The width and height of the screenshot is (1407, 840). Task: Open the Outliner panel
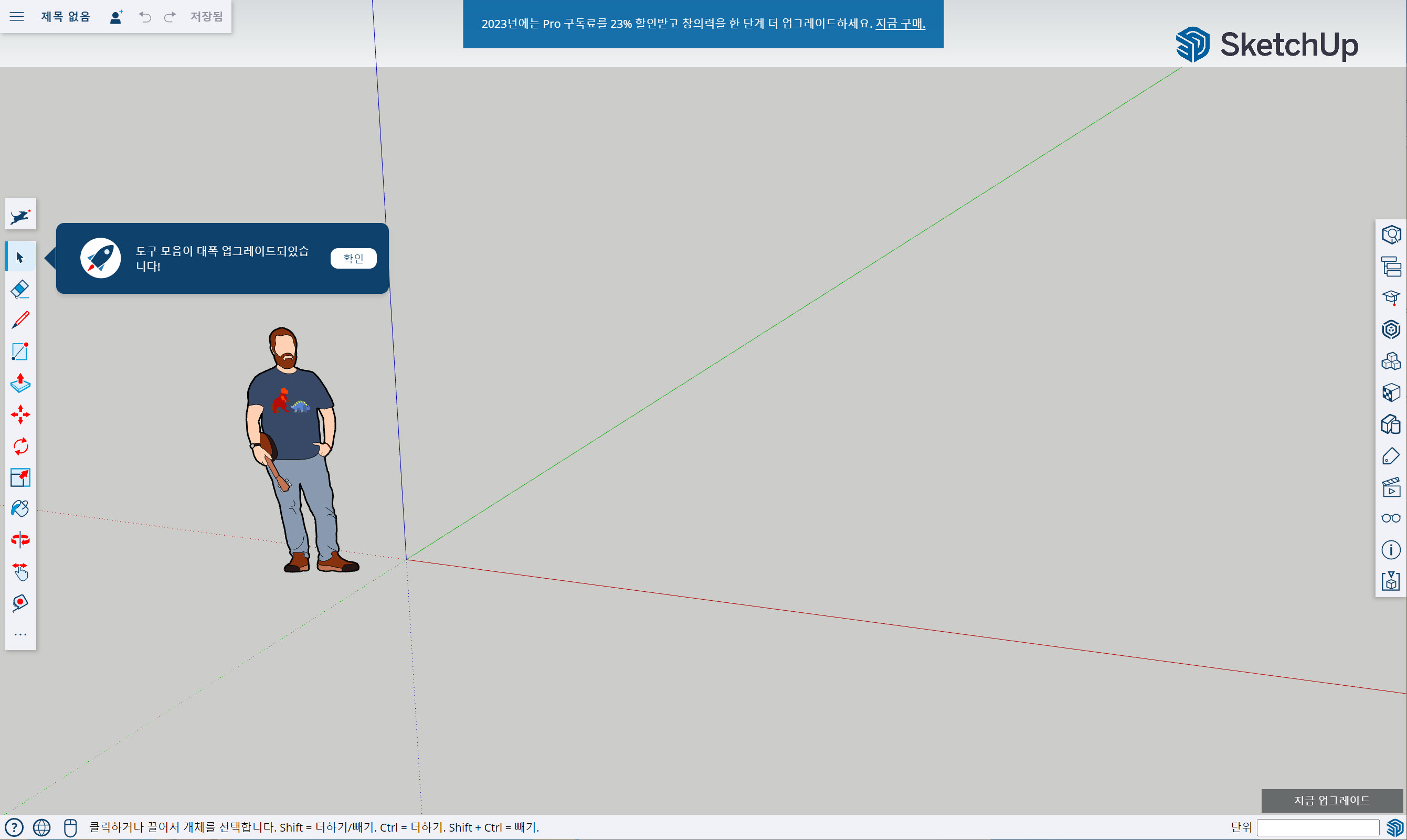point(1391,267)
